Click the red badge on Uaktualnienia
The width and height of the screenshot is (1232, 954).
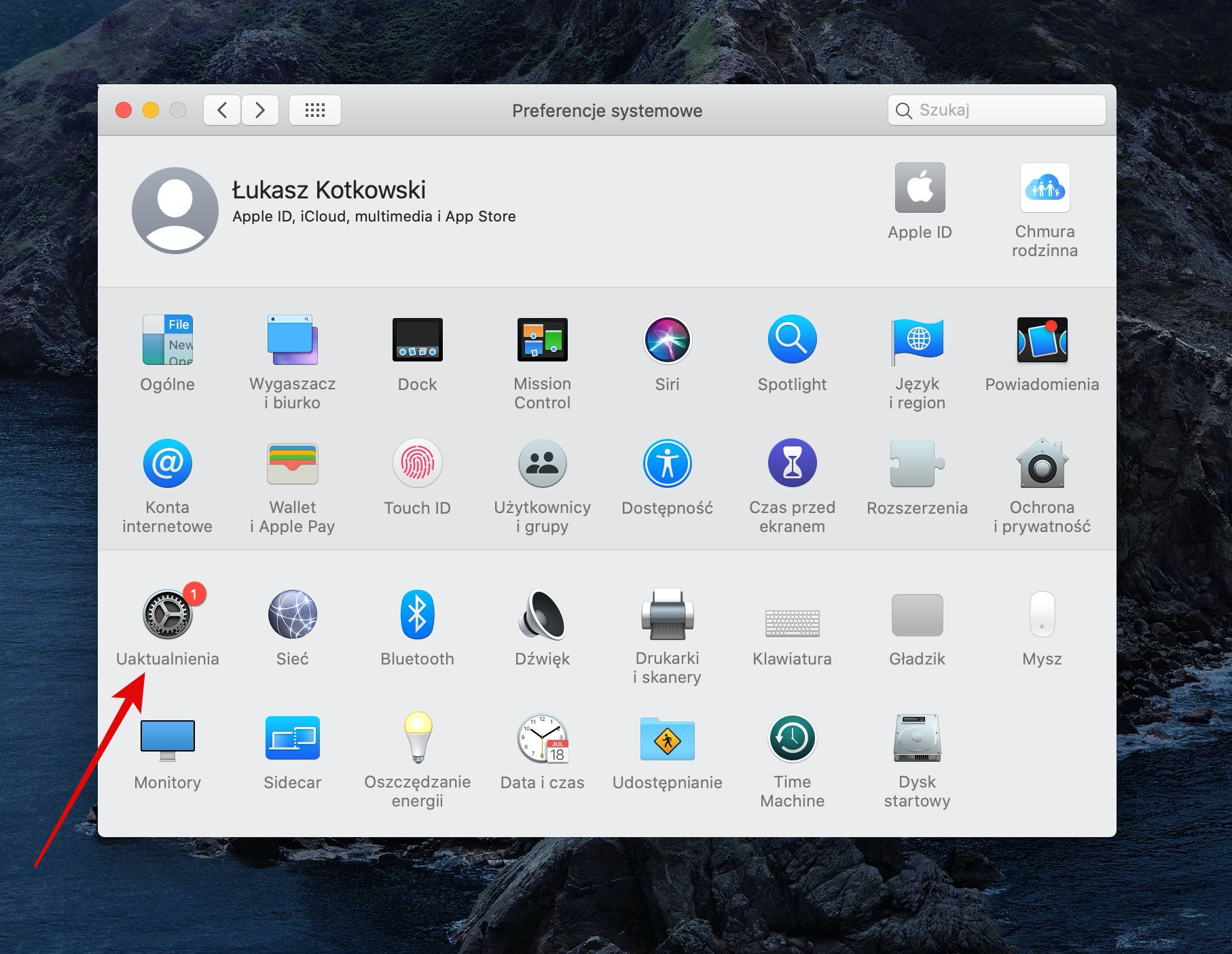194,595
